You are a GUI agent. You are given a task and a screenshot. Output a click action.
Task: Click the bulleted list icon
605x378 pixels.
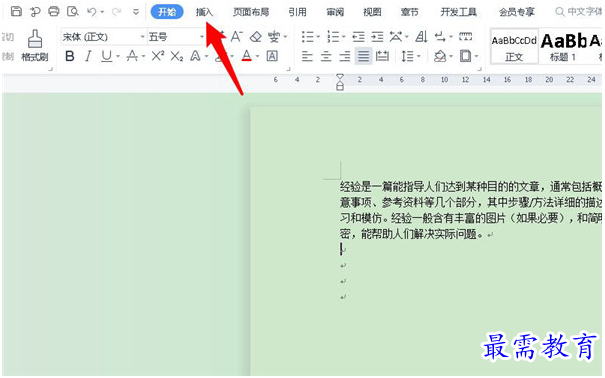tap(308, 37)
